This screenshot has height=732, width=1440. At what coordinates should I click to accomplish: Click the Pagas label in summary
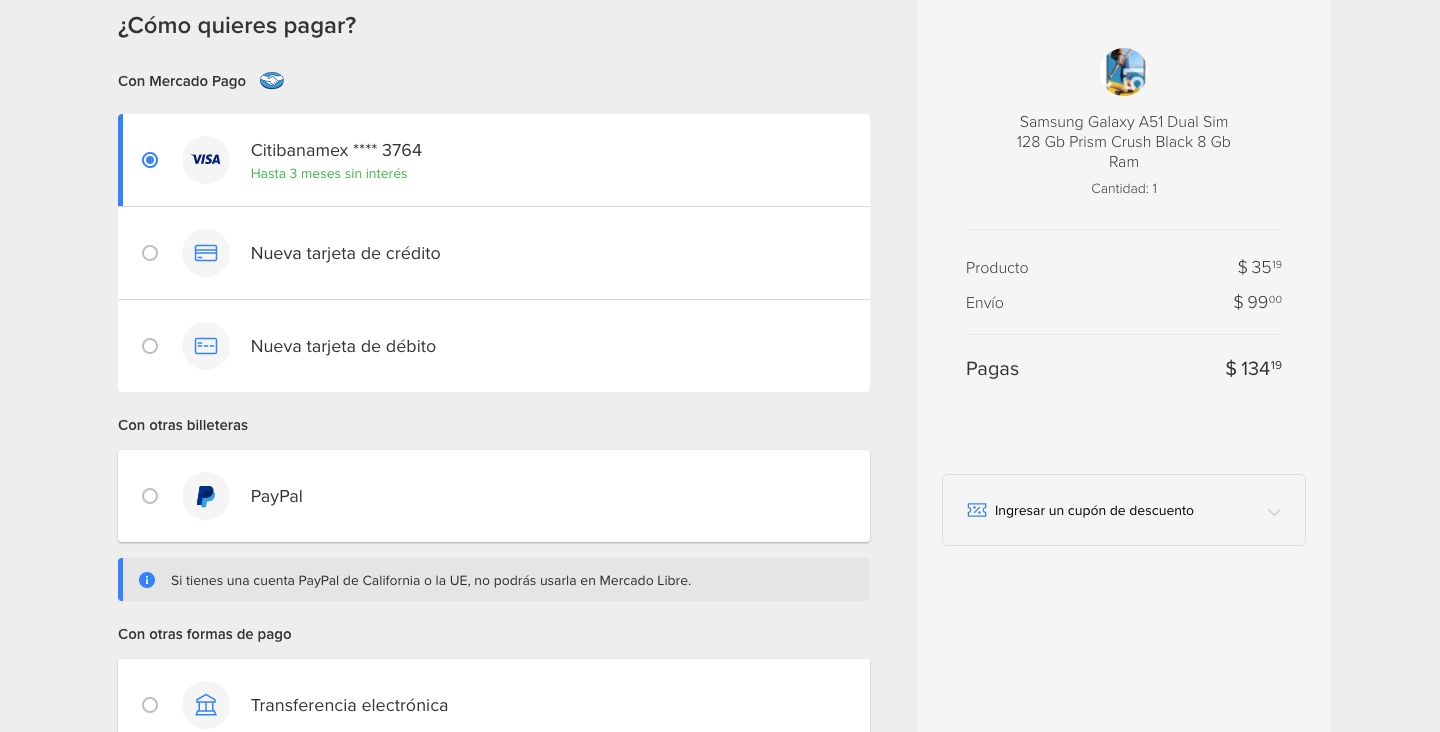(992, 369)
